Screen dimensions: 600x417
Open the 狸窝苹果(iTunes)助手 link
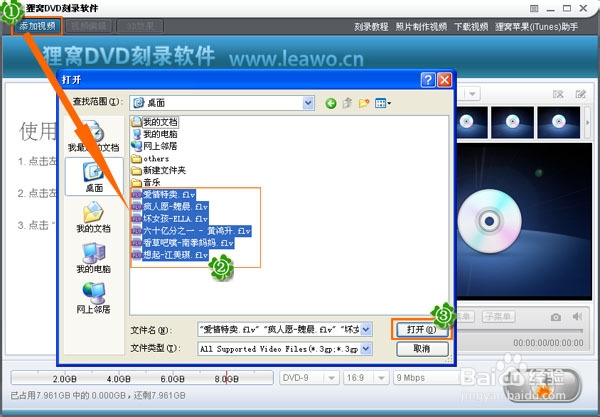click(536, 27)
